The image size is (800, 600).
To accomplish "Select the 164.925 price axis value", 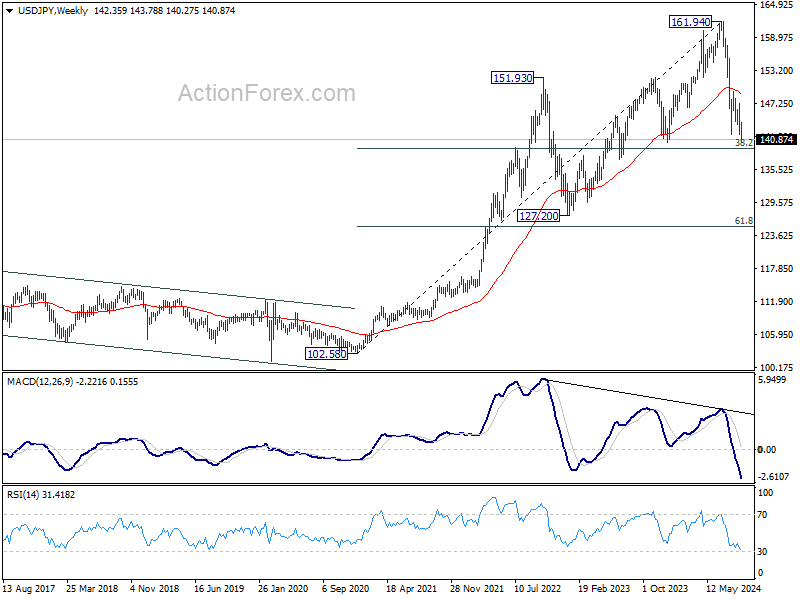I will point(777,5).
